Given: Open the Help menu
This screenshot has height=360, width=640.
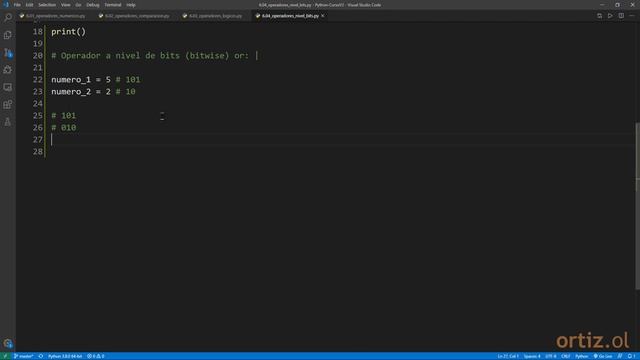Looking at the screenshot, I should [x=131, y=5].
